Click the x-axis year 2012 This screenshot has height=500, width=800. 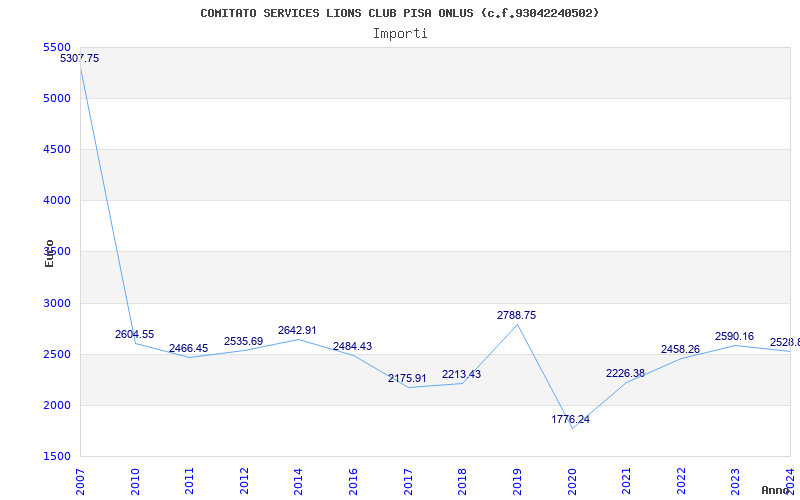click(244, 481)
